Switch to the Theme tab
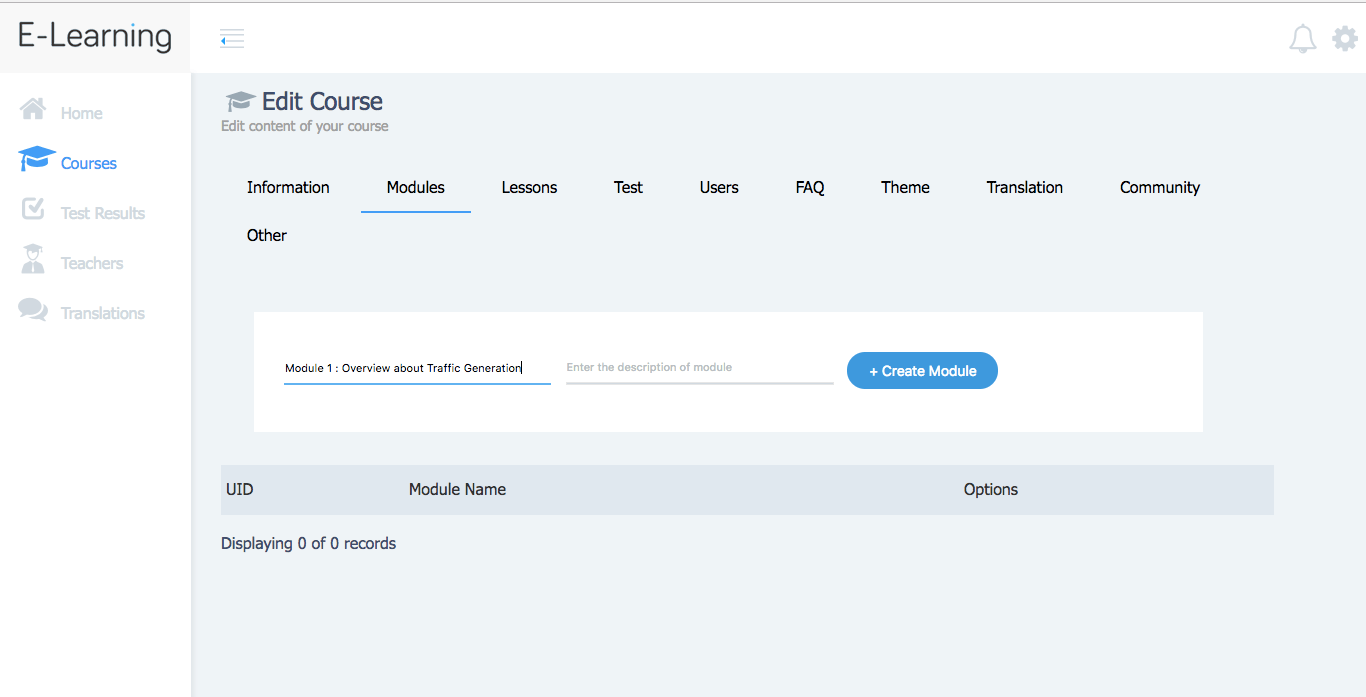 pos(905,187)
